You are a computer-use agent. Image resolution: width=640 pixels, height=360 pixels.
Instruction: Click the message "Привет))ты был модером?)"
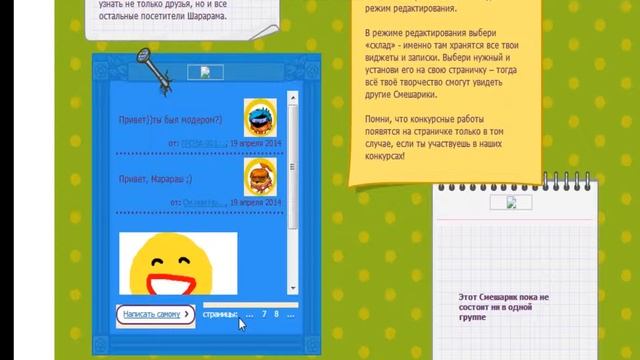pos(170,120)
